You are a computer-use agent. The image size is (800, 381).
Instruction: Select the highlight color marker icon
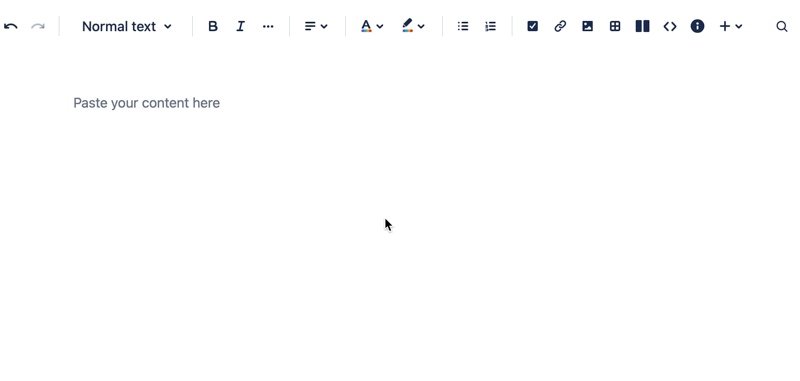pyautogui.click(x=407, y=26)
